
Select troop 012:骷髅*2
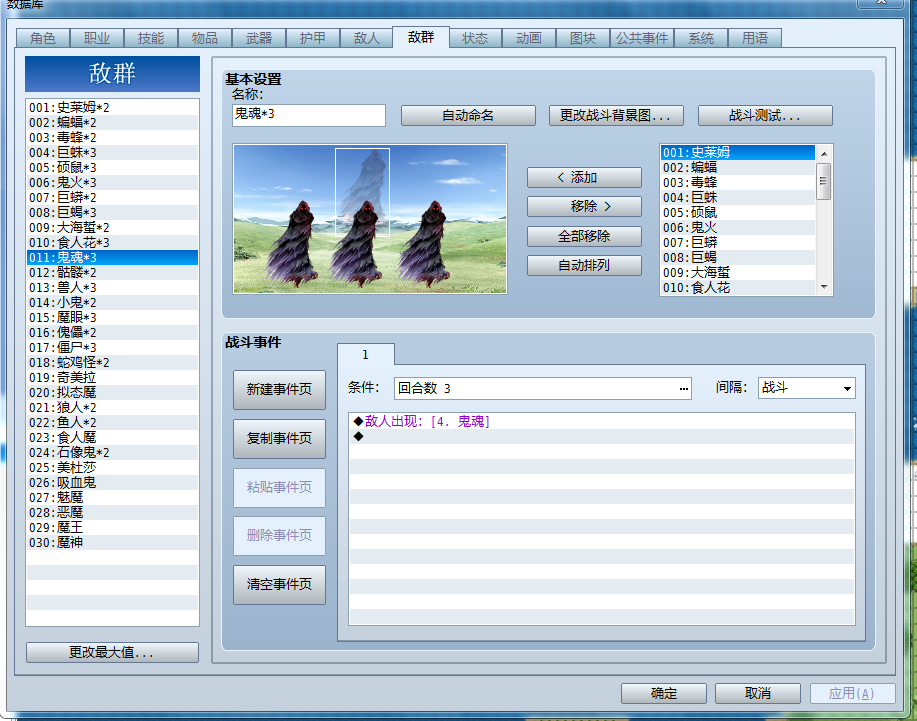click(112, 272)
